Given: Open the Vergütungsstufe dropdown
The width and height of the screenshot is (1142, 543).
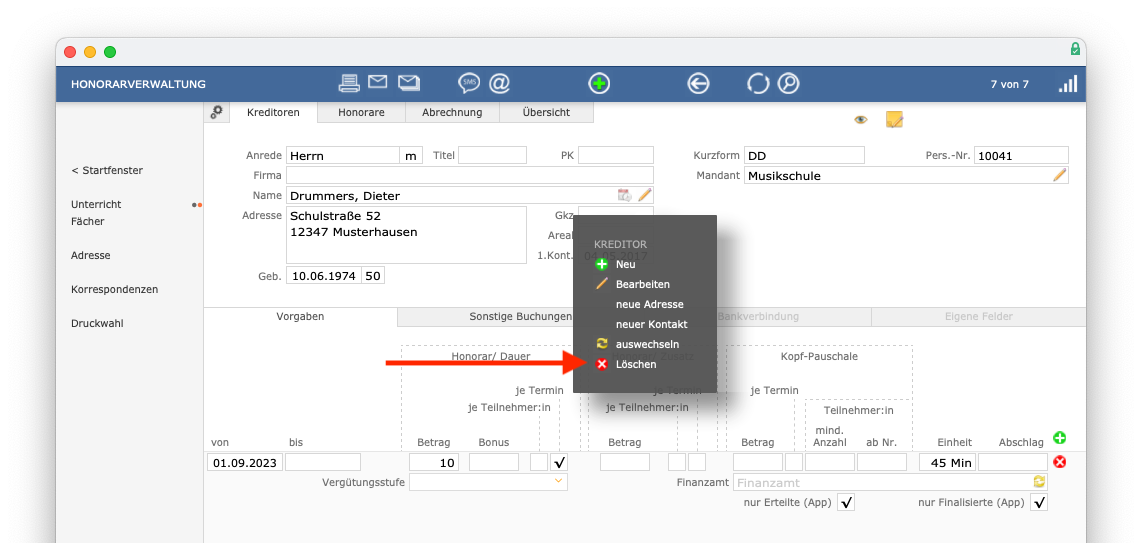Looking at the screenshot, I should click(489, 482).
